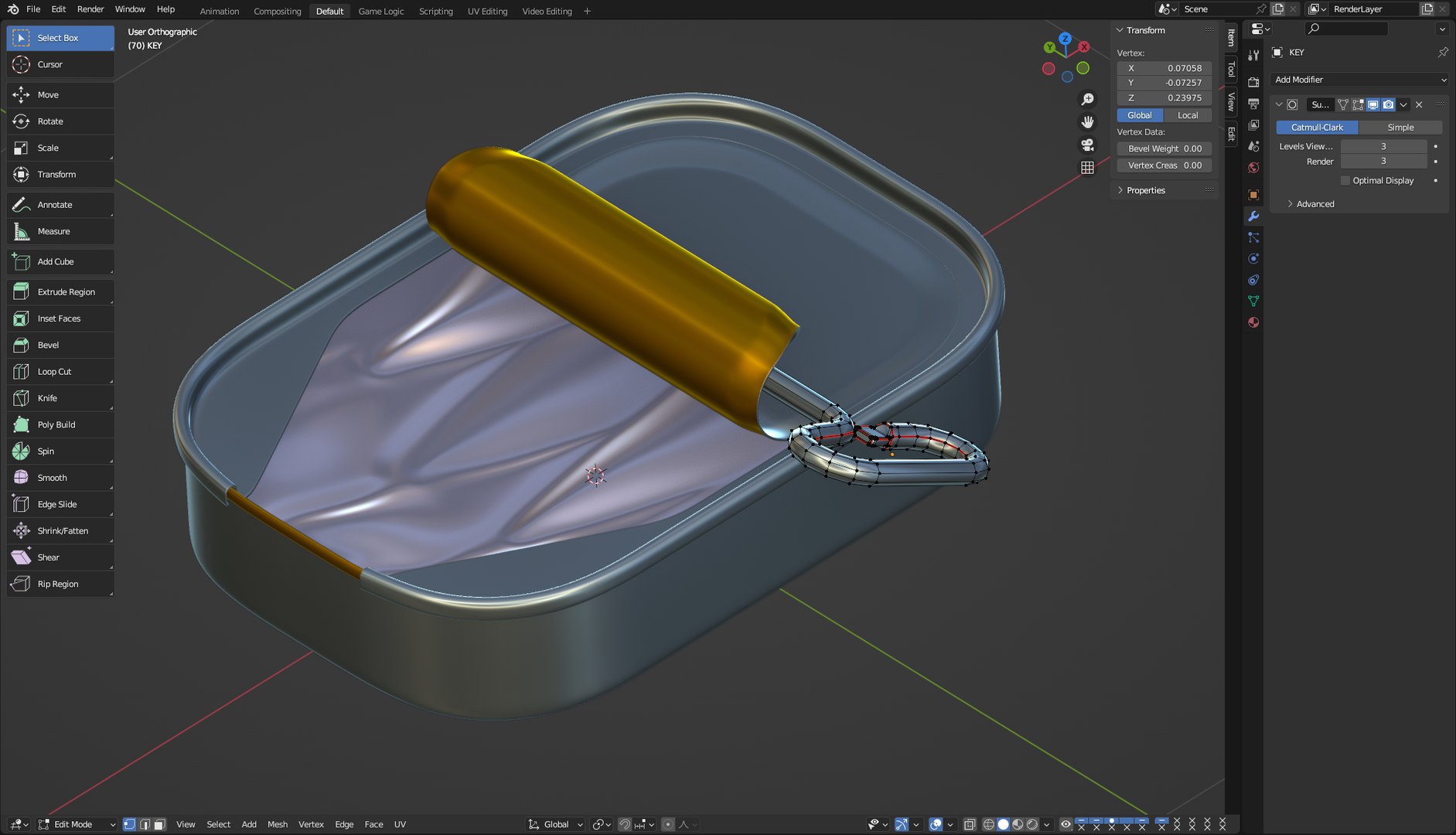
Task: Open the Mesh menu
Action: (x=278, y=825)
